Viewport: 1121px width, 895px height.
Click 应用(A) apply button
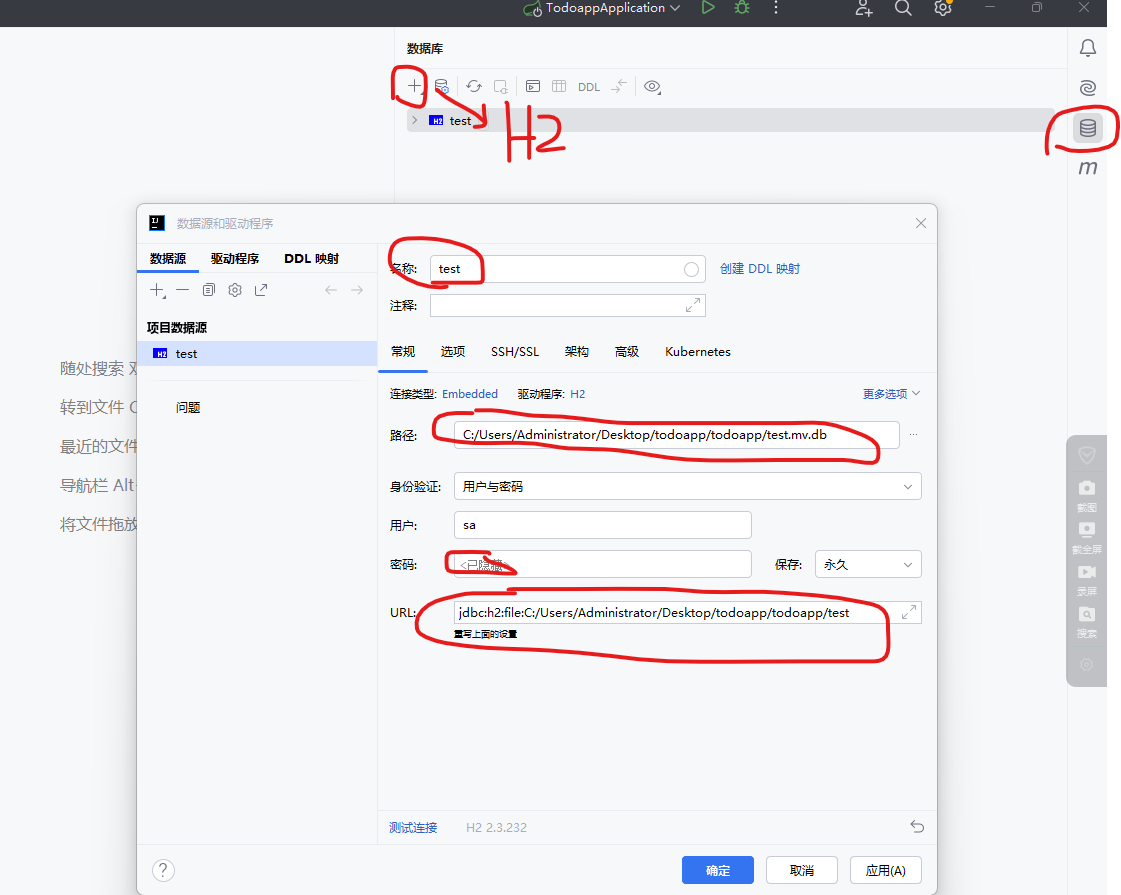pos(886,870)
